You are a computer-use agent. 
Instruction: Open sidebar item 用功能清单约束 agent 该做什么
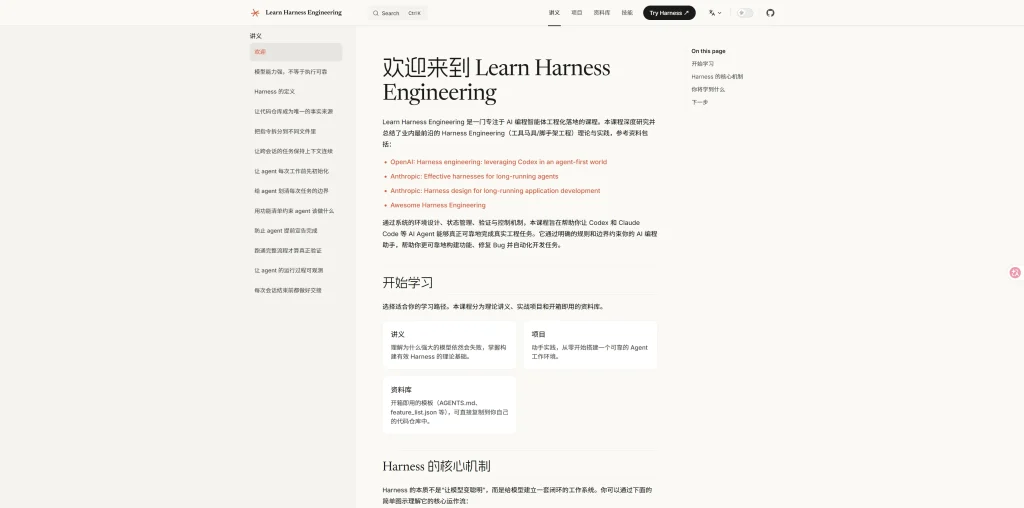tap(296, 211)
